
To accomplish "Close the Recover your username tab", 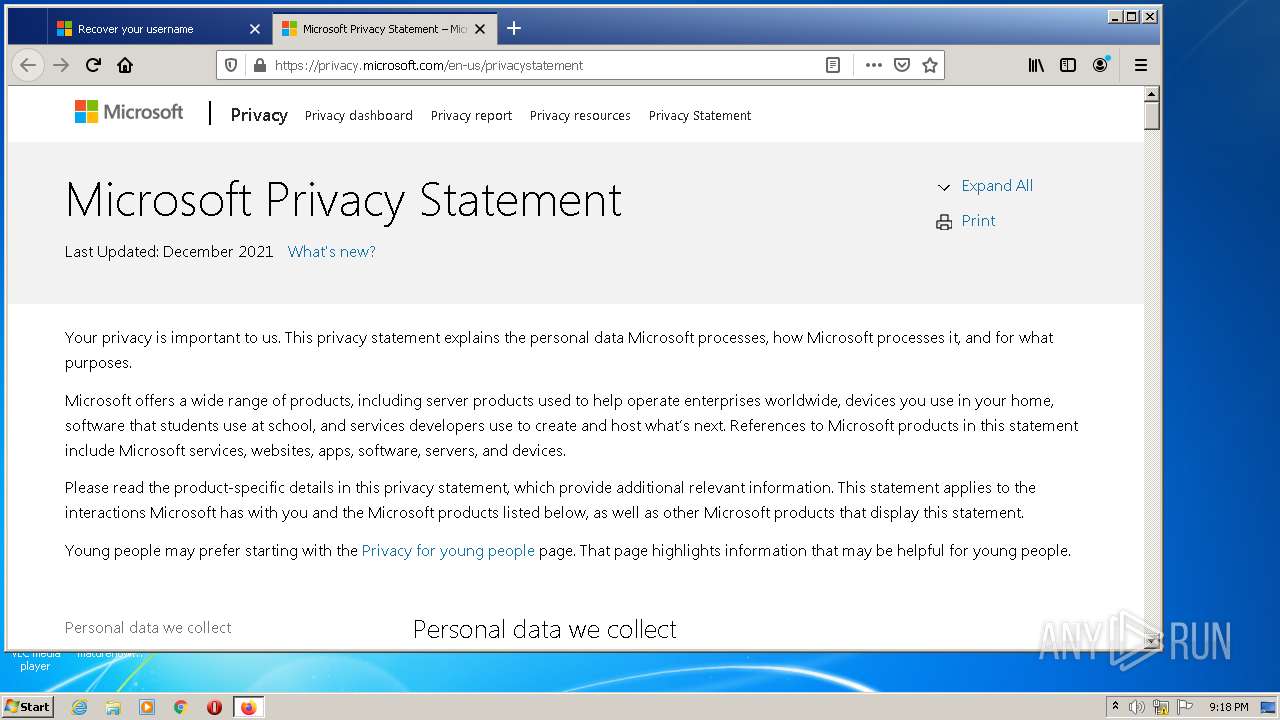I will tap(255, 29).
